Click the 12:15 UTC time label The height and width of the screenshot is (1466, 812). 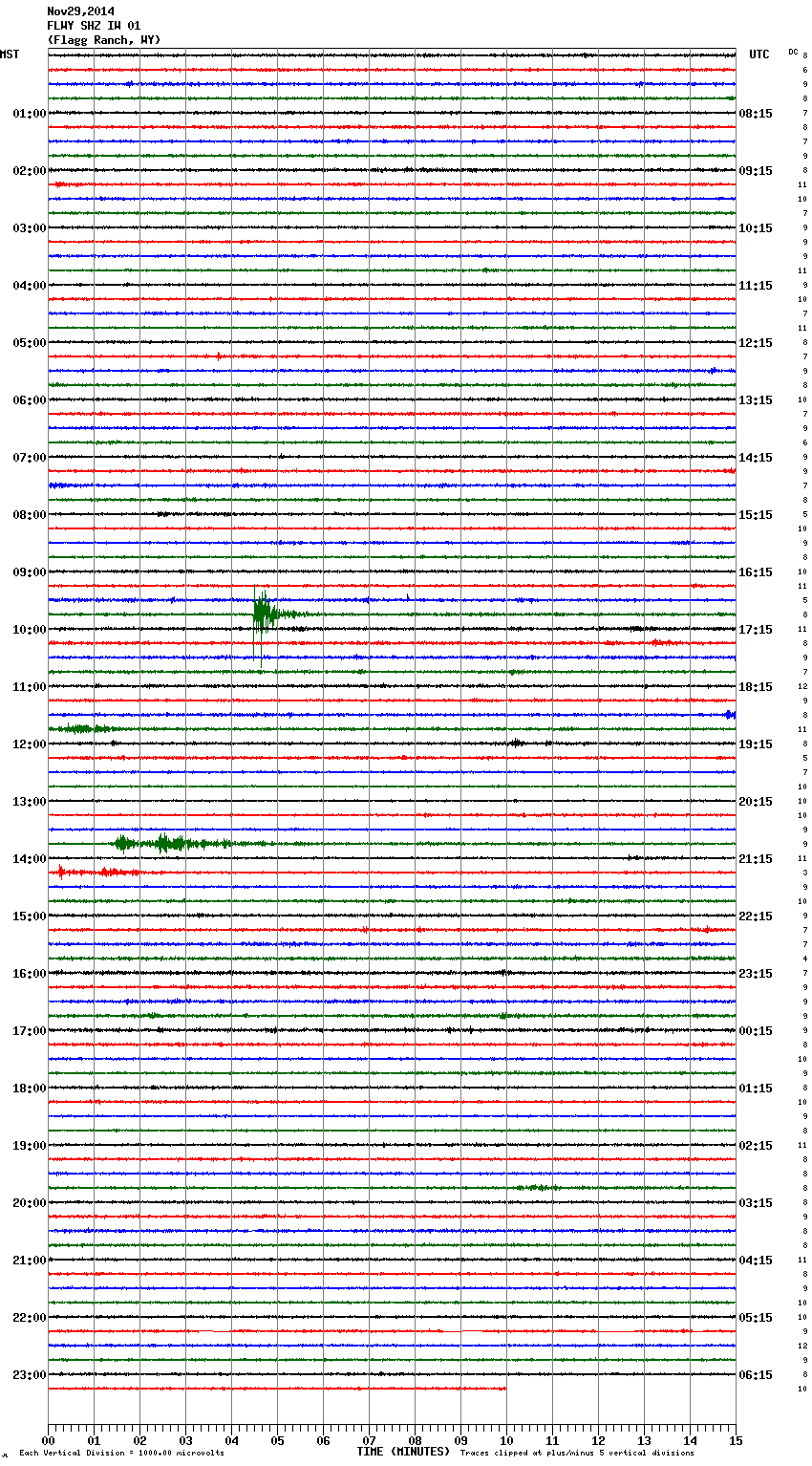click(x=756, y=343)
